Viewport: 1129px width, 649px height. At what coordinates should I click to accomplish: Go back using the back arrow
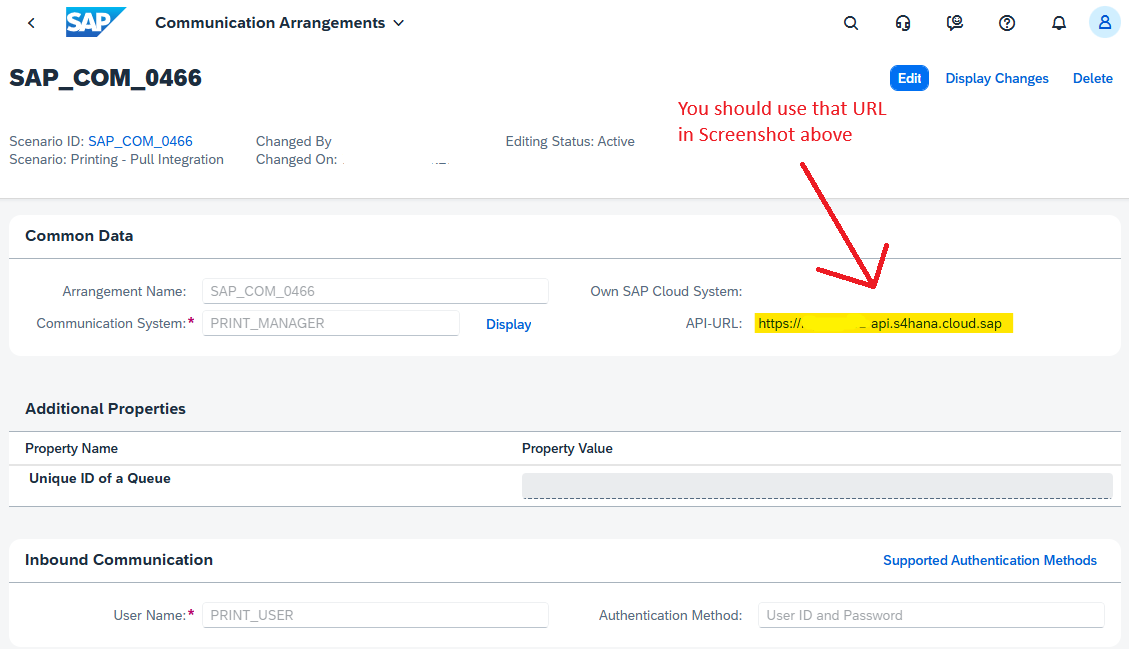31,23
